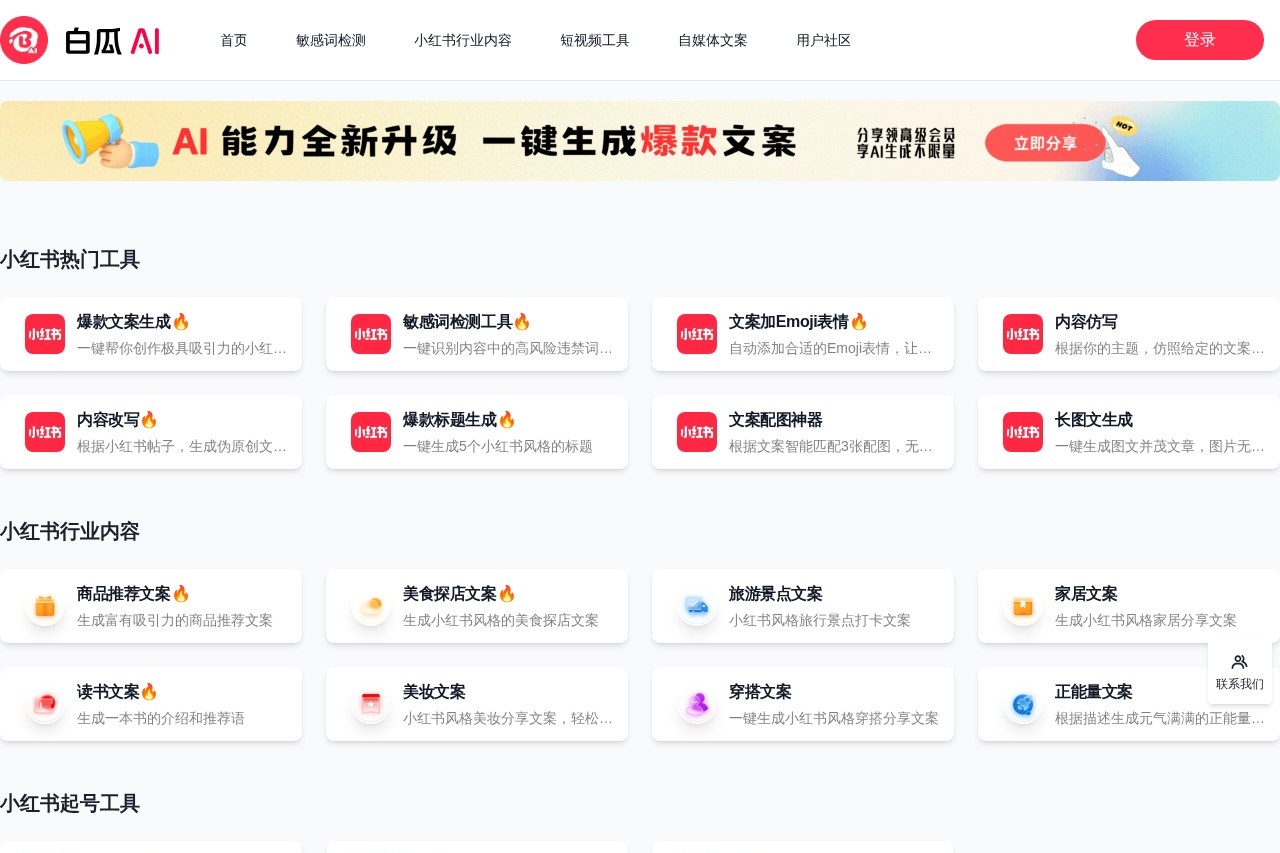This screenshot has height=853, width=1280.
Task: Open the 文案加Emoji表情 tool card
Action: tap(802, 334)
